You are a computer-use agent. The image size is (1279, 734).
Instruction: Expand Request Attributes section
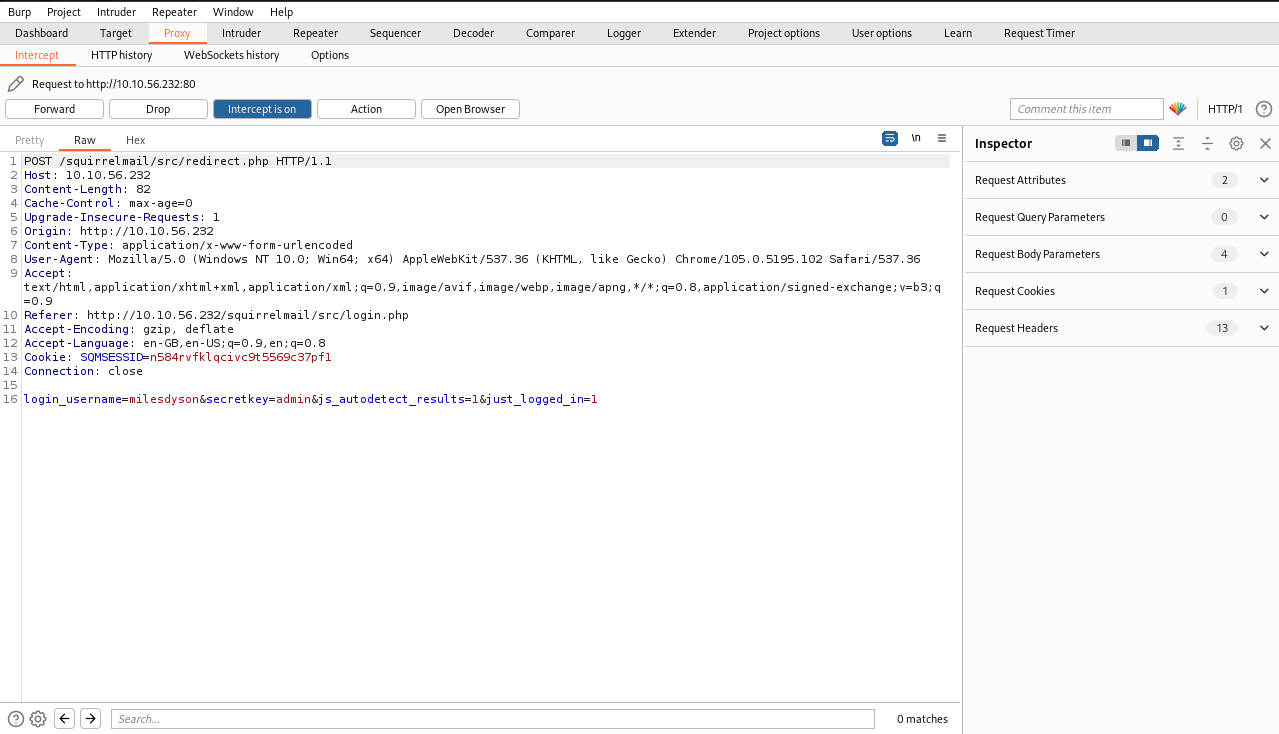point(1264,180)
